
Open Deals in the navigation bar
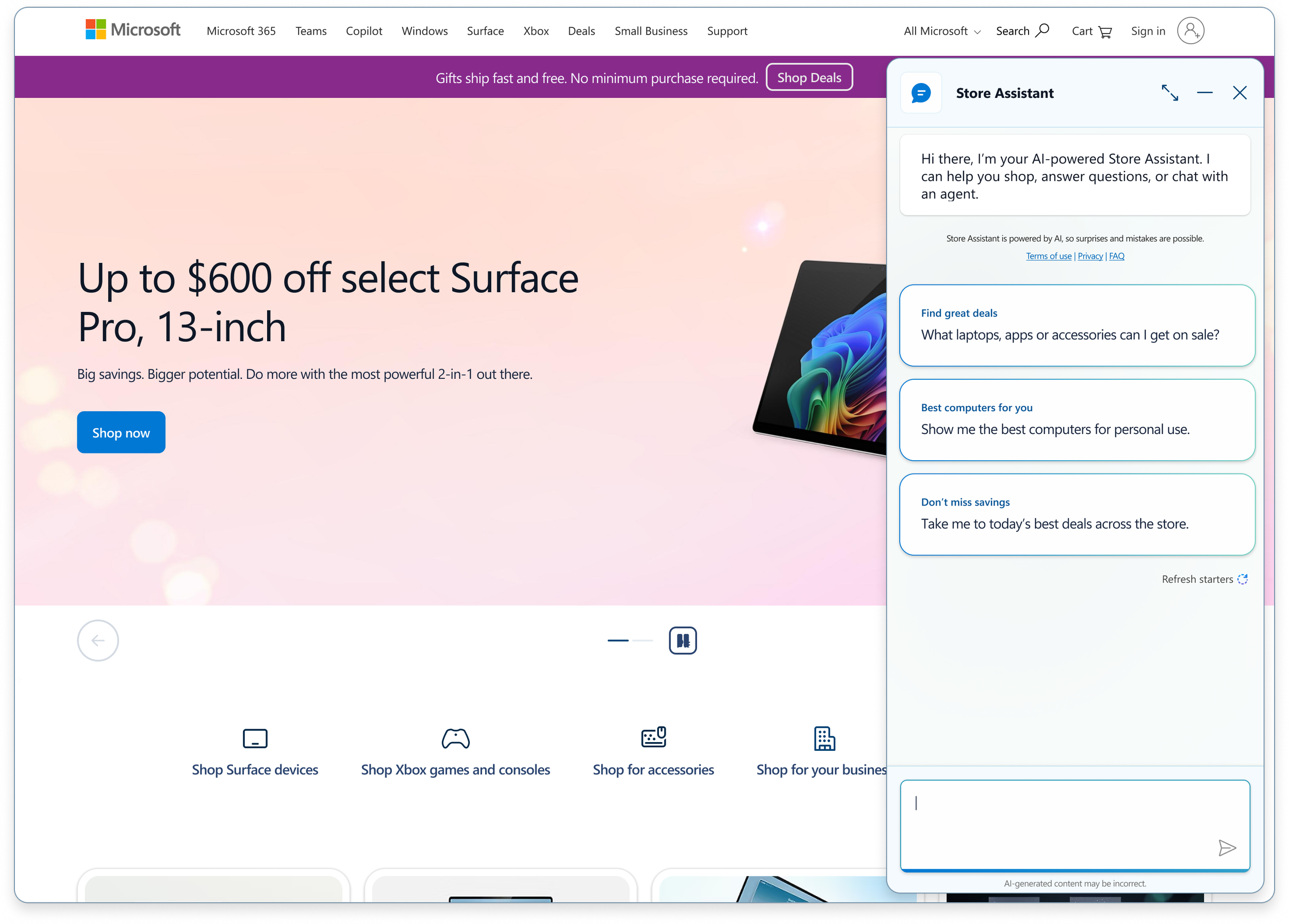pos(582,31)
